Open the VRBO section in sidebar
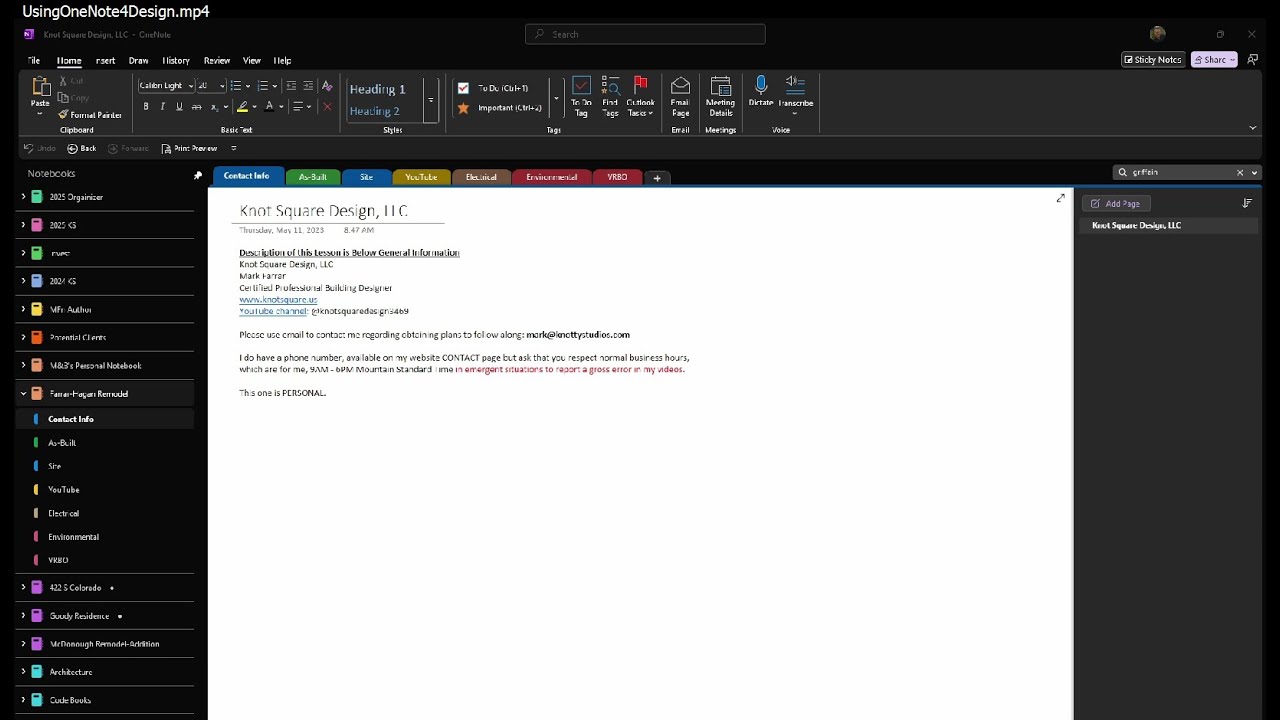 [58, 561]
